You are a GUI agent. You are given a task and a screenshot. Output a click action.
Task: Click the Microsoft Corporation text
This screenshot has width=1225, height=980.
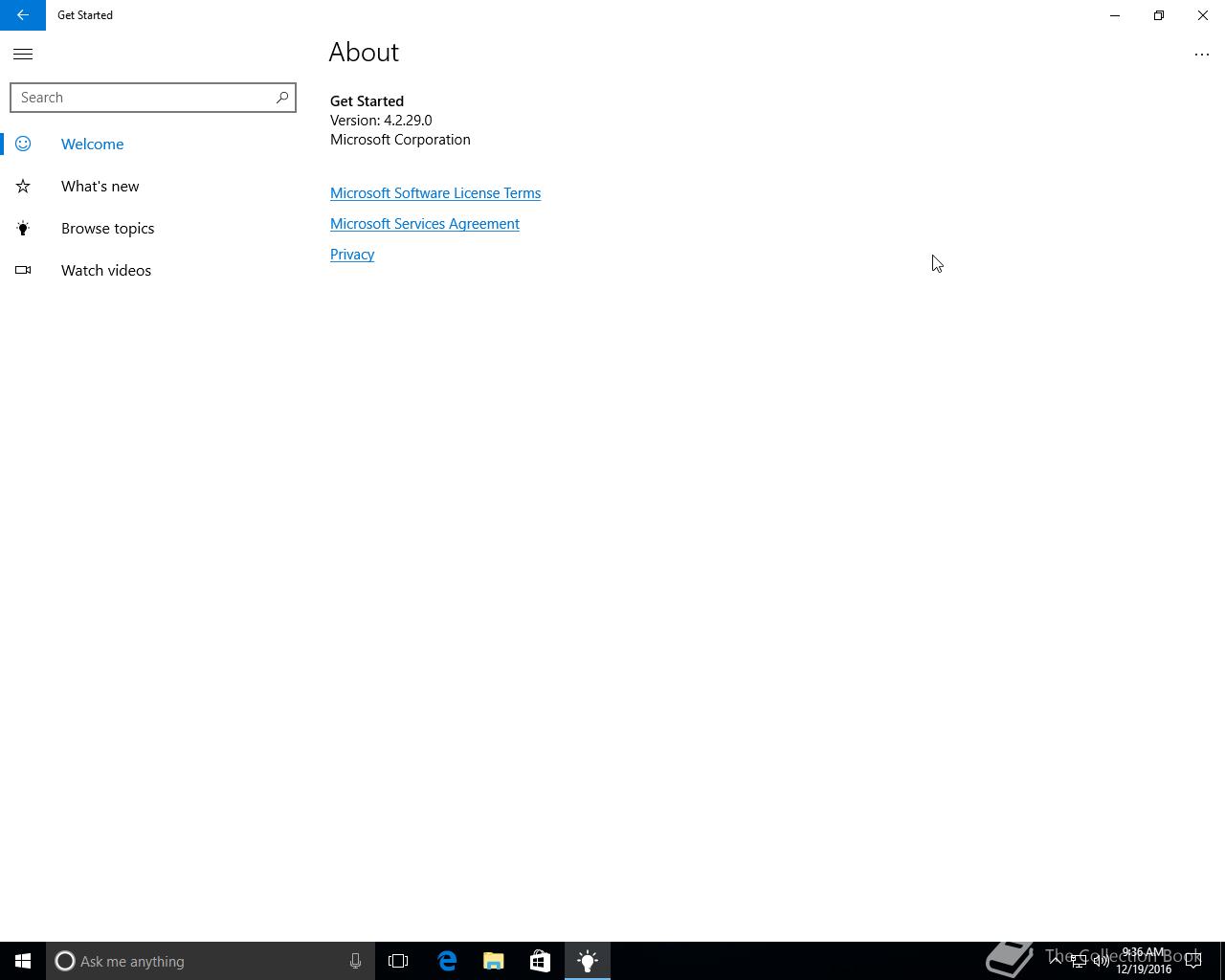(400, 140)
